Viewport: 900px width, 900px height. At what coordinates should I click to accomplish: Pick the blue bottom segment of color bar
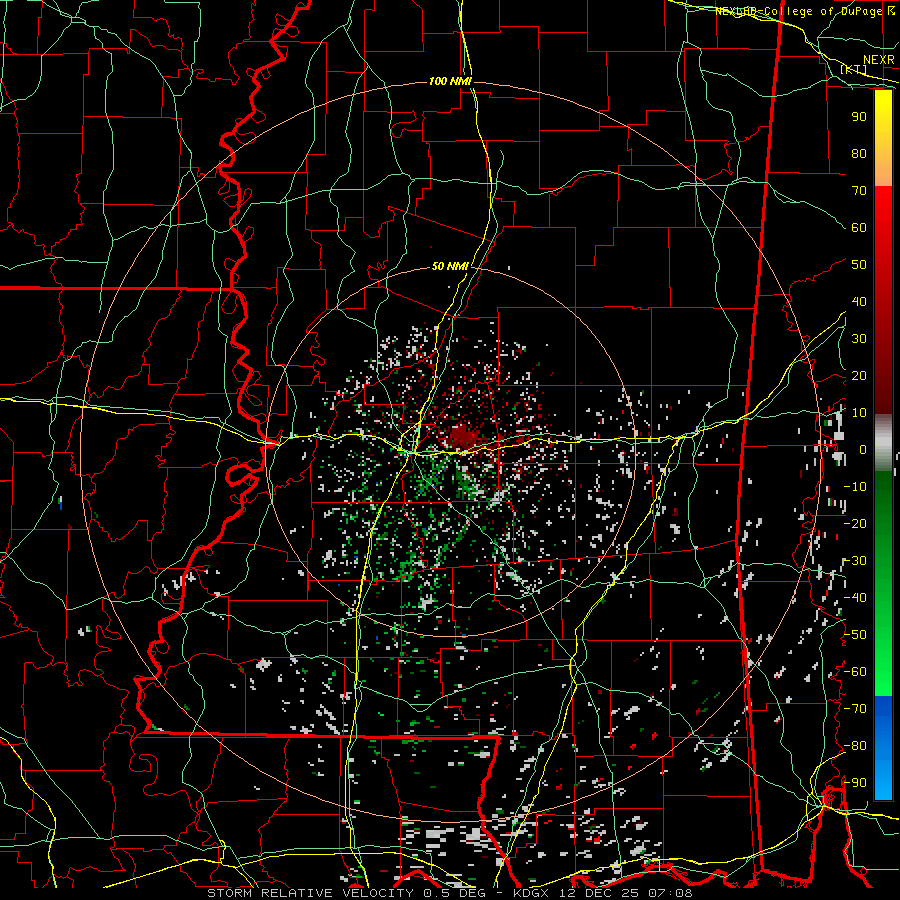883,748
